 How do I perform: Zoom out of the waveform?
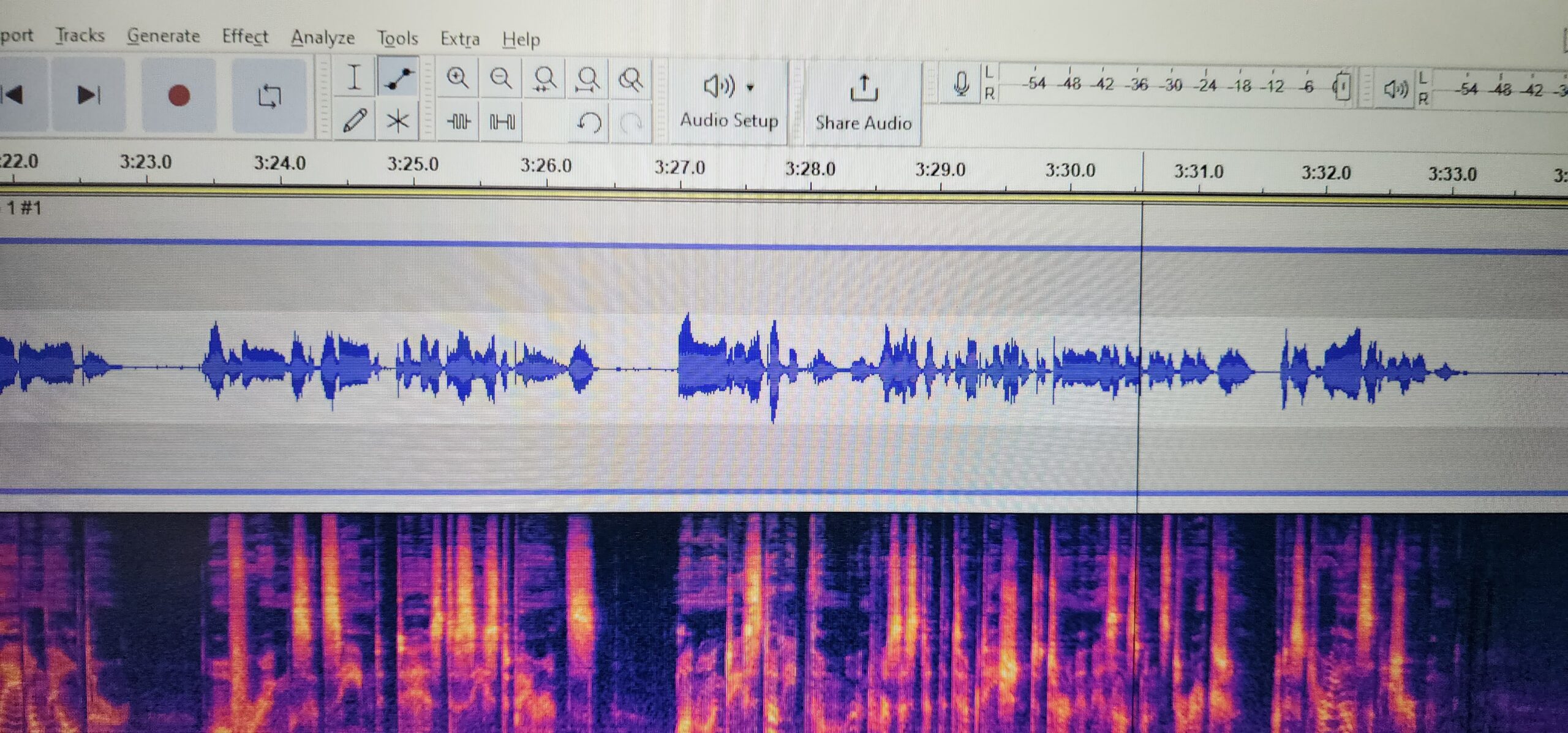coord(501,78)
